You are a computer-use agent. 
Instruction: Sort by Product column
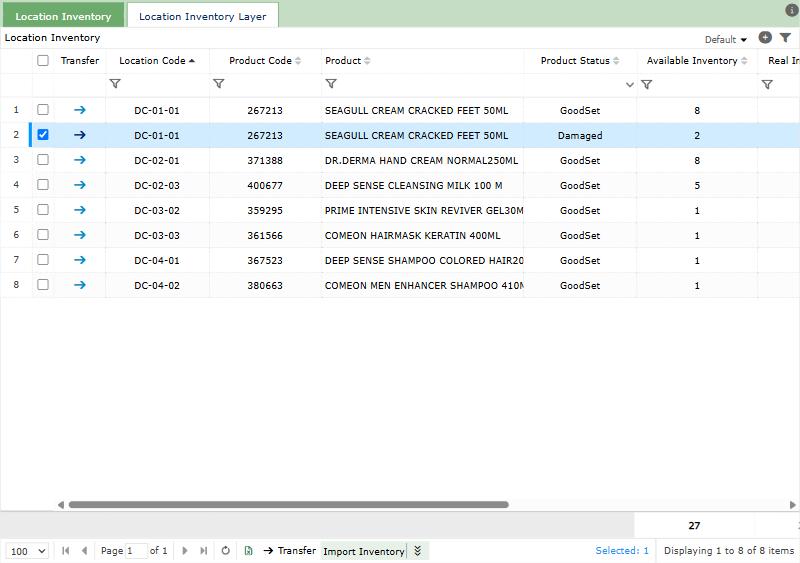(x=347, y=60)
